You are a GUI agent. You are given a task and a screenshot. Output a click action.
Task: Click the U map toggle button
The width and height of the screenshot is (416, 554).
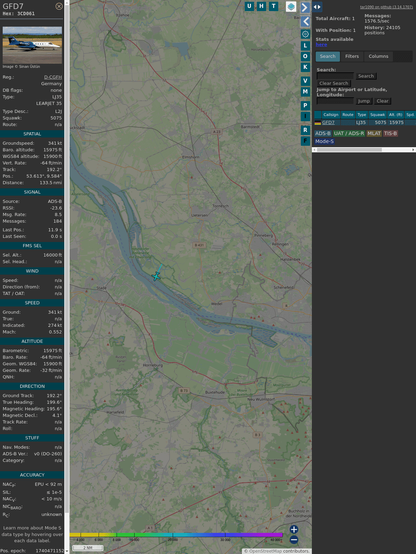click(250, 6)
